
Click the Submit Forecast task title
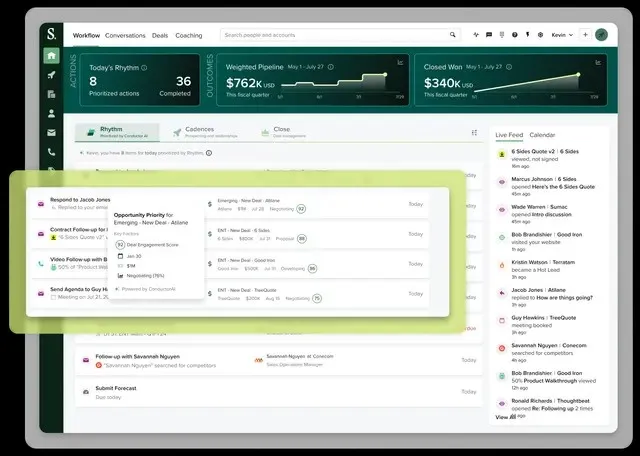pos(116,388)
